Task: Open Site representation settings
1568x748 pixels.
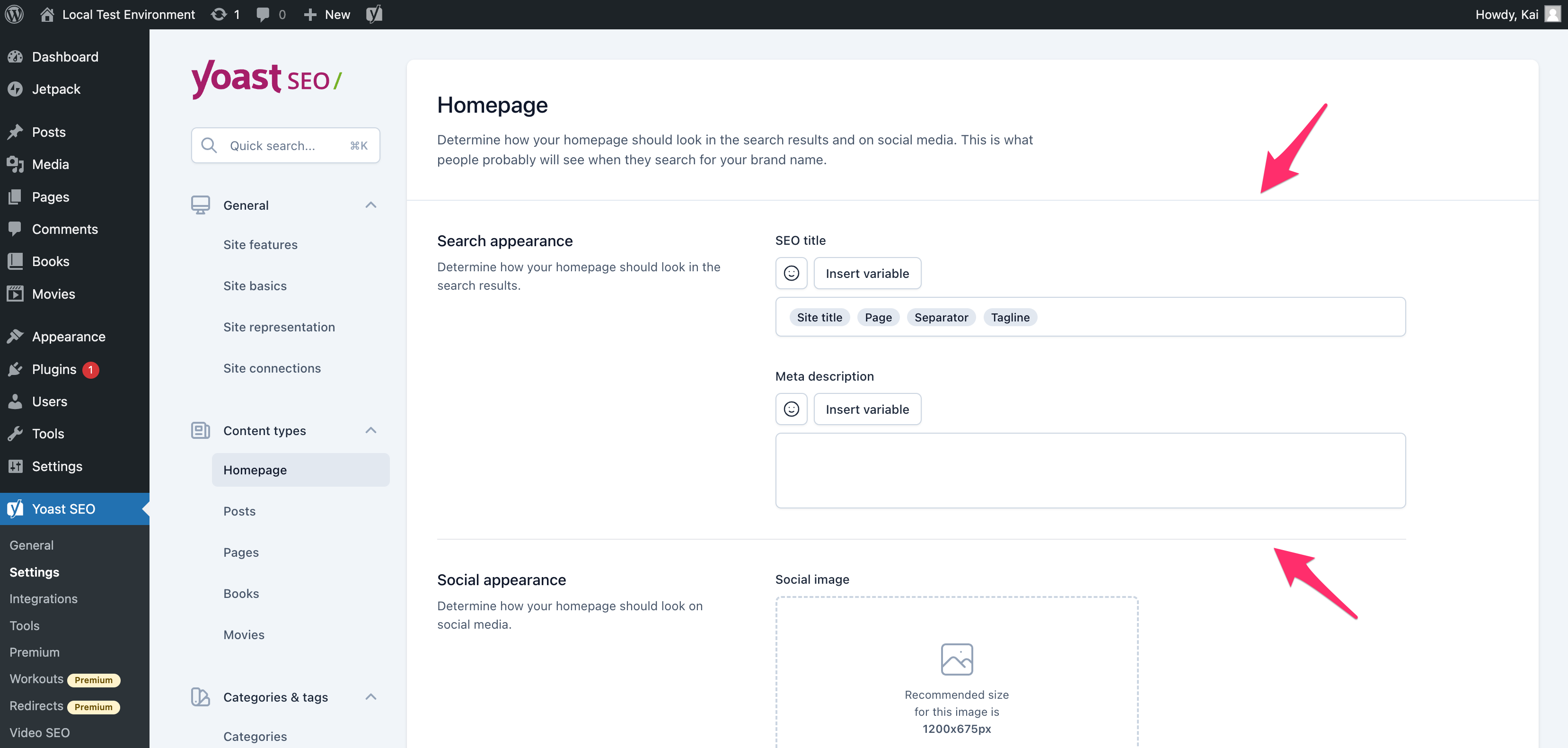Action: point(279,327)
